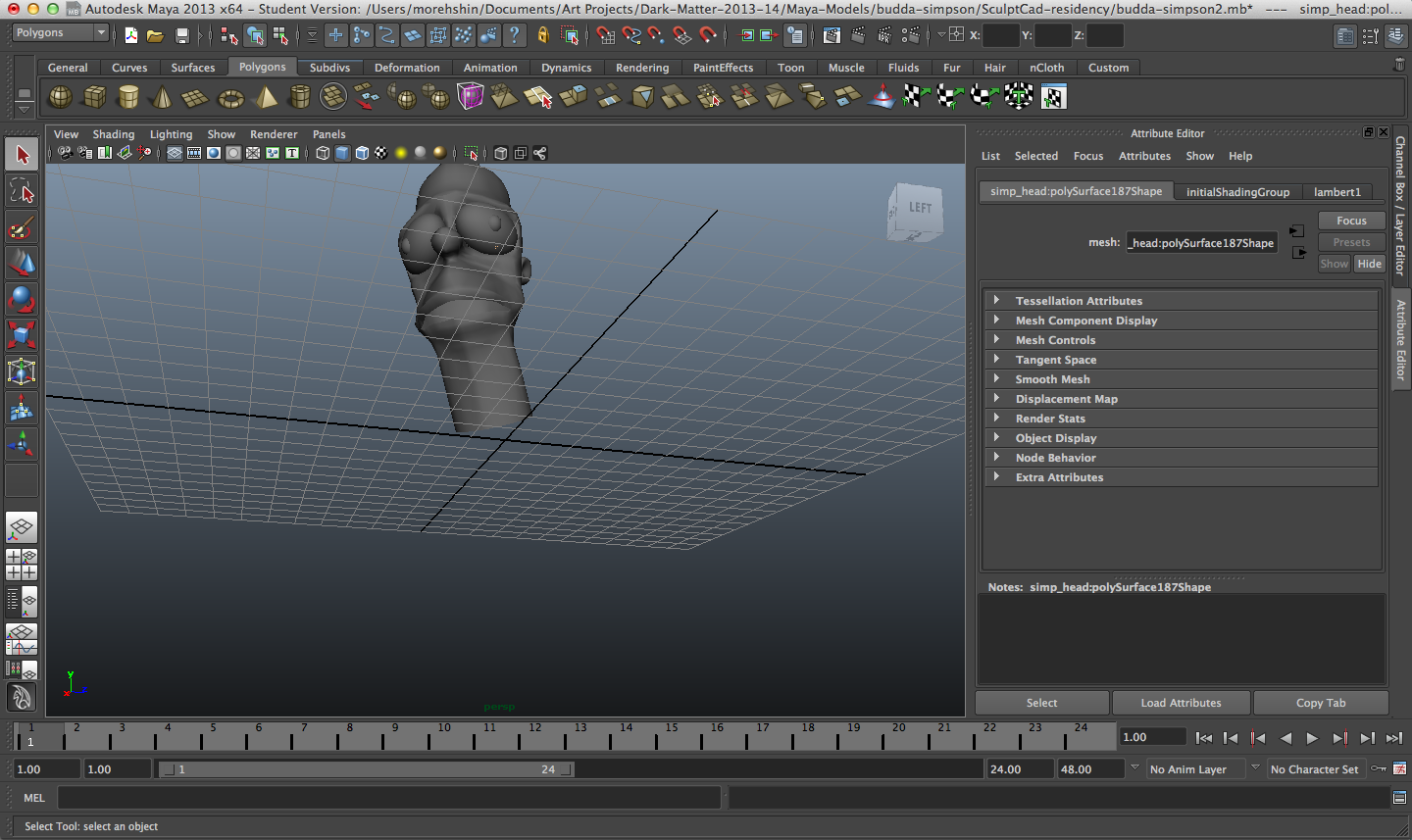1412x840 pixels.
Task: Open the UV Texture Editor shelf icon
Action: click(x=1053, y=97)
